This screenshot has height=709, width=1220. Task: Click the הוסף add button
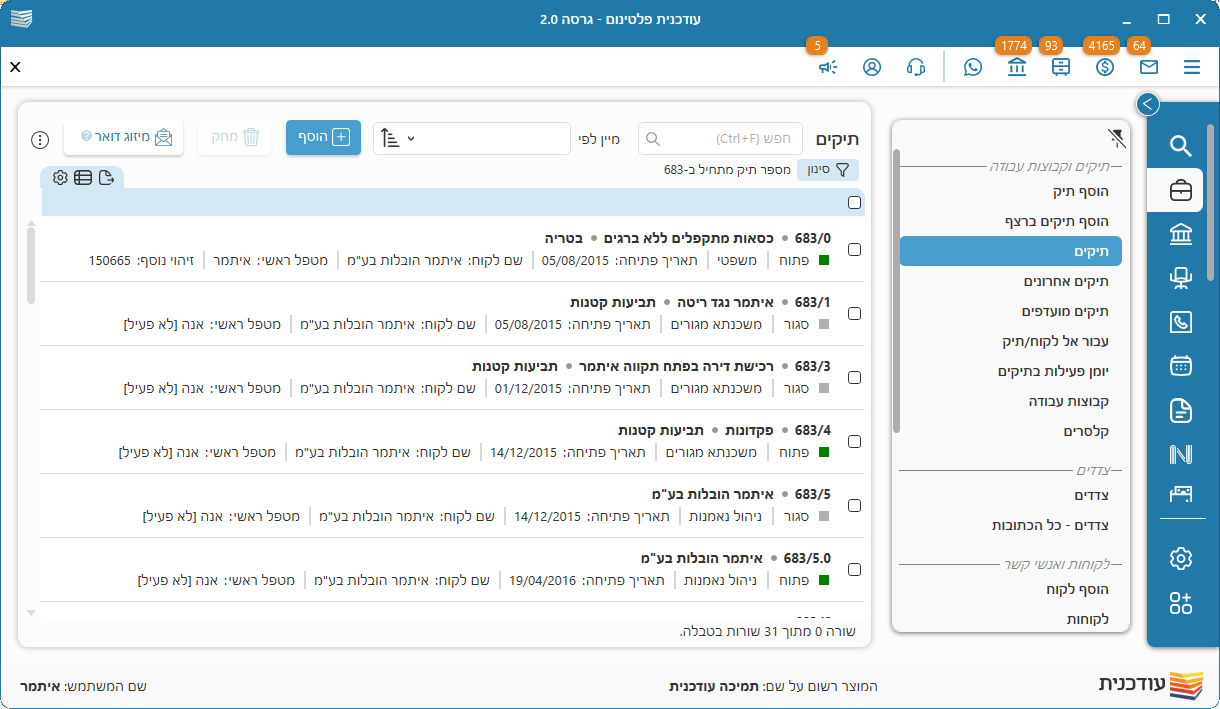323,137
